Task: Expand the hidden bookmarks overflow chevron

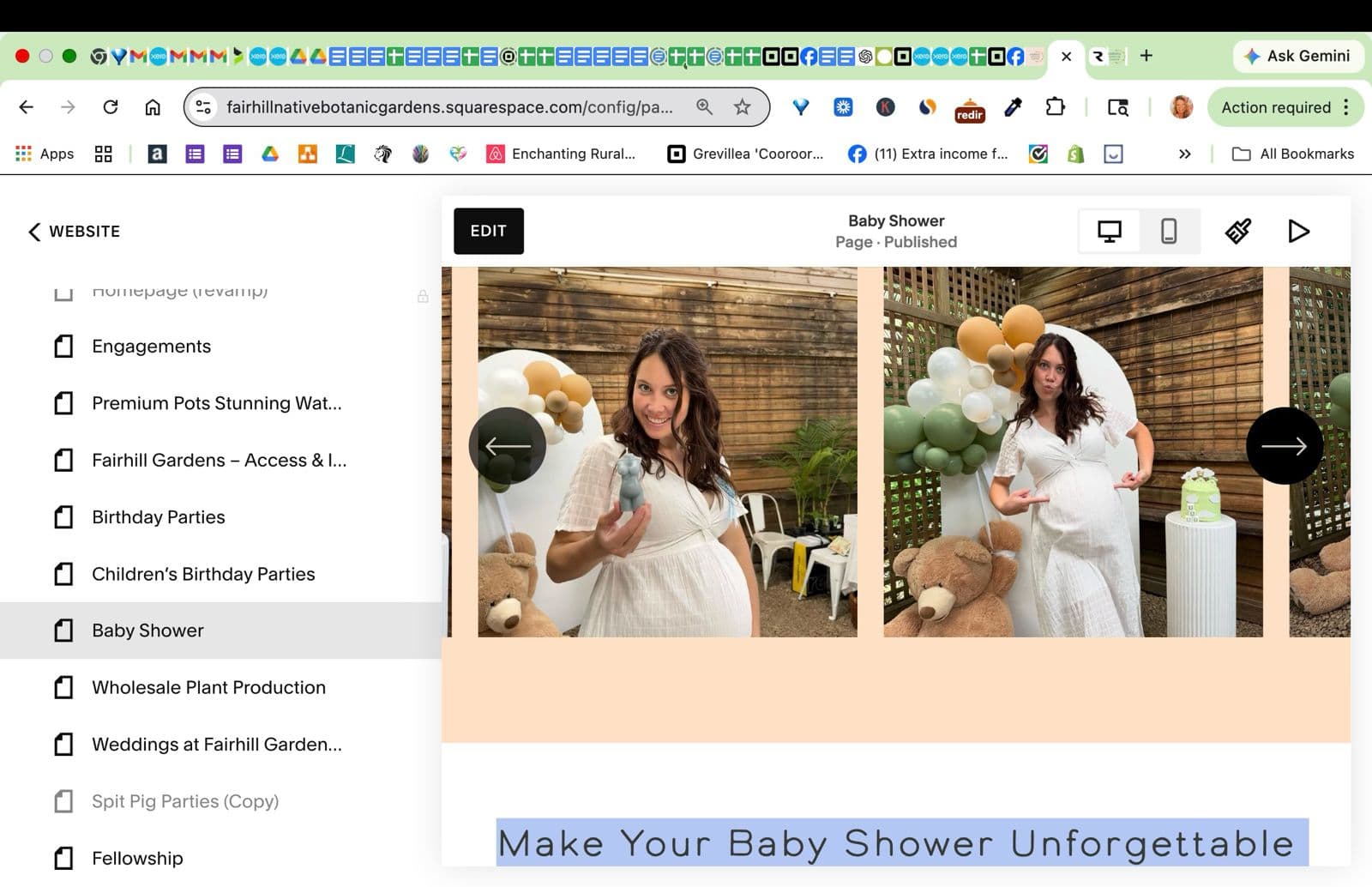Action: [x=1185, y=154]
